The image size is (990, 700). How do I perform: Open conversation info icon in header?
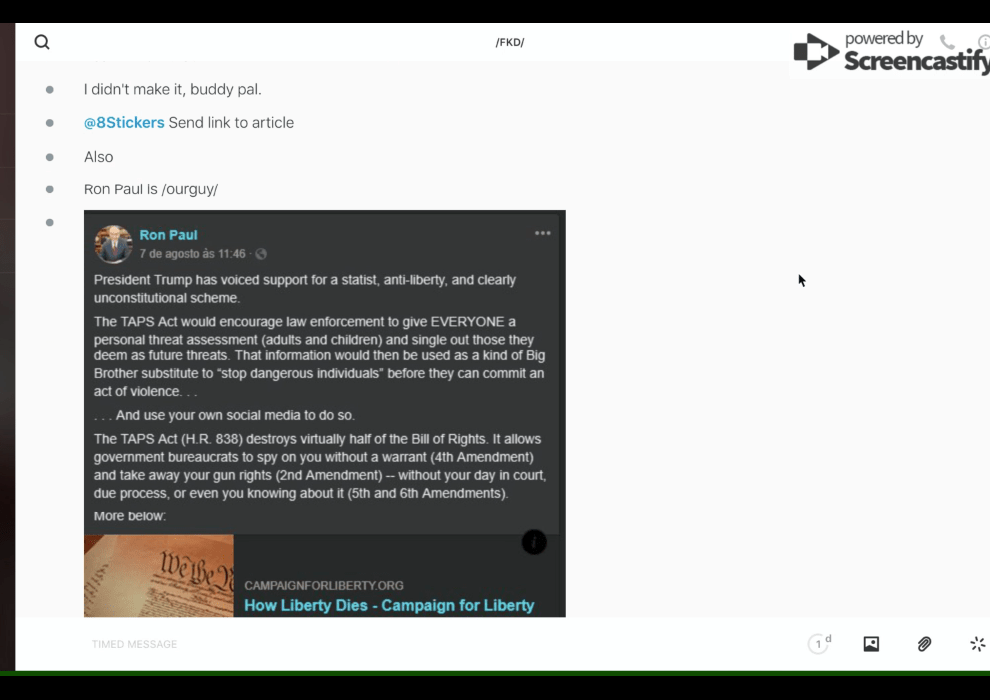[x=983, y=42]
